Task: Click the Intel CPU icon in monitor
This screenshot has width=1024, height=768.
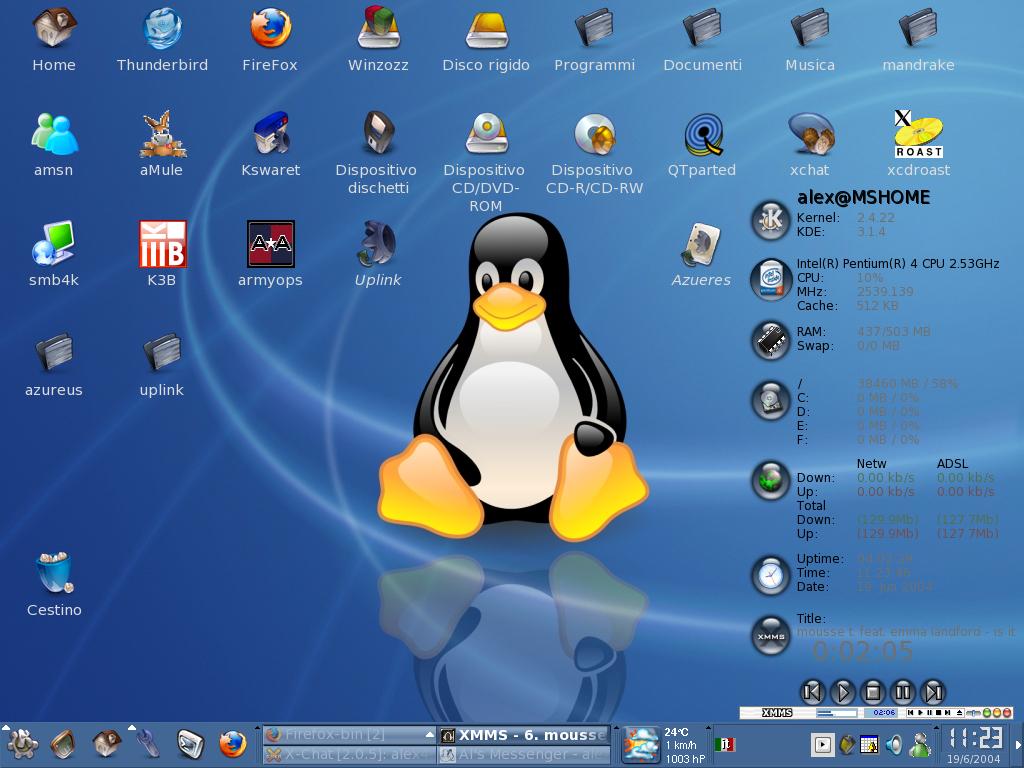Action: [771, 279]
